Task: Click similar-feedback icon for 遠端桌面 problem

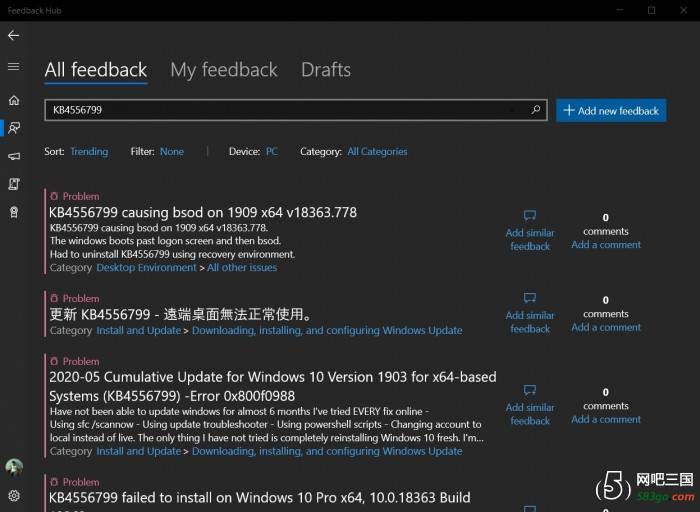Action: pyautogui.click(x=530, y=298)
